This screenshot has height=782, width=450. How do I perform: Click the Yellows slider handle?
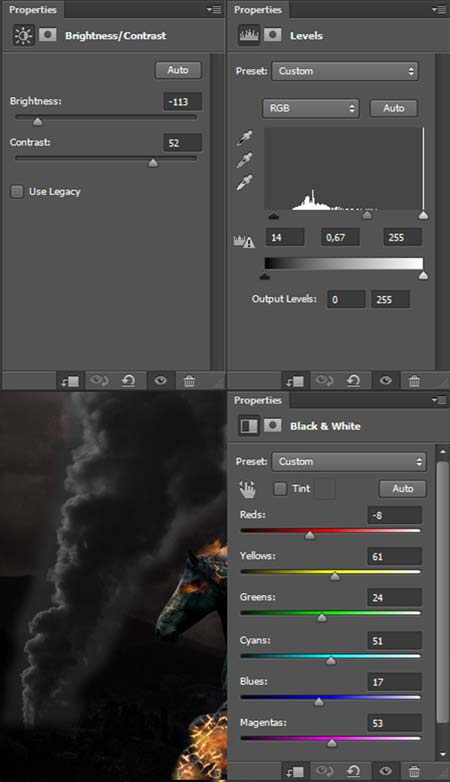[335, 577]
